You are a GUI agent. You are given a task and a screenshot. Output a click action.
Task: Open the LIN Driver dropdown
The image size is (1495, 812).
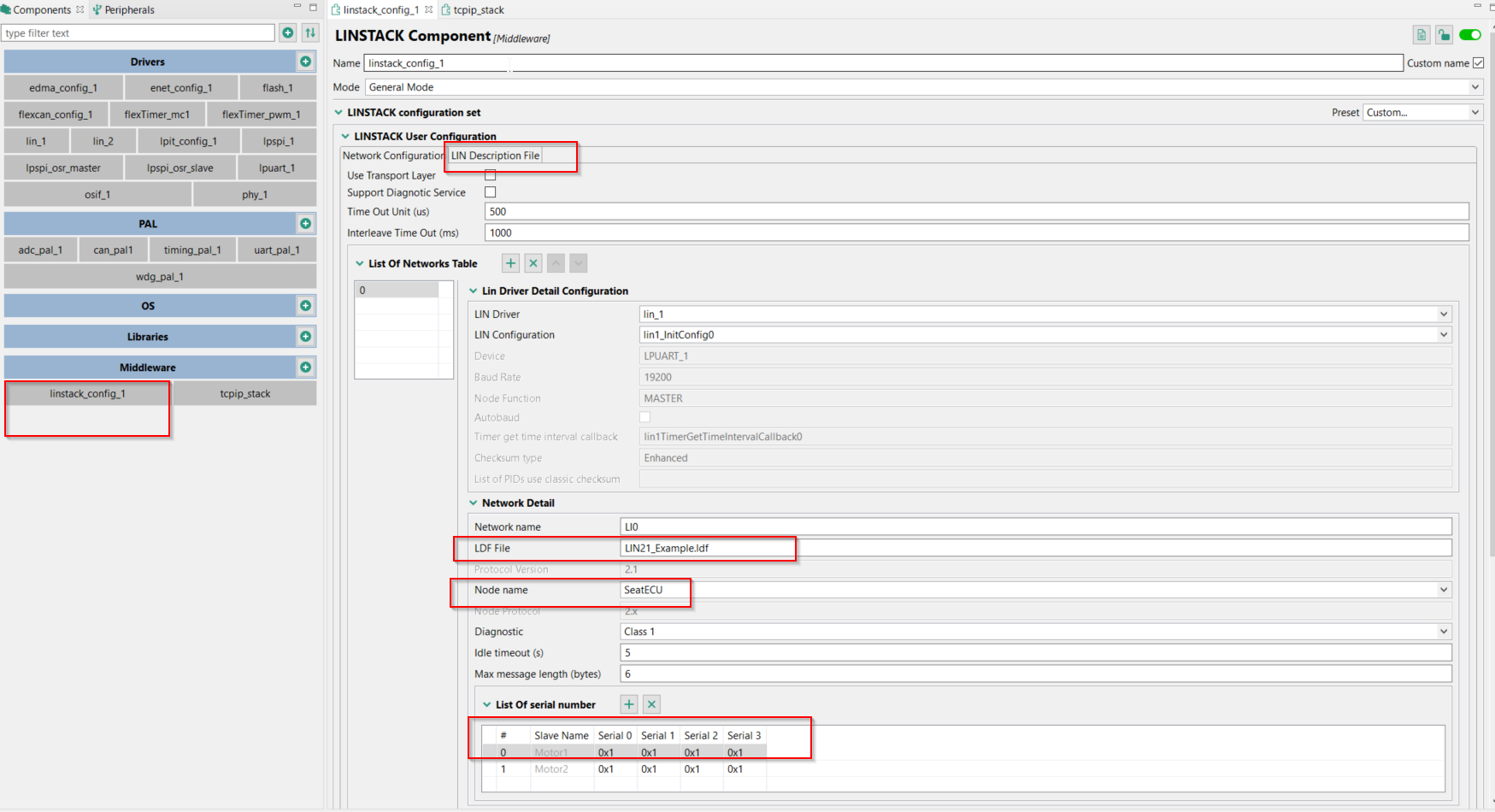pyautogui.click(x=1443, y=314)
